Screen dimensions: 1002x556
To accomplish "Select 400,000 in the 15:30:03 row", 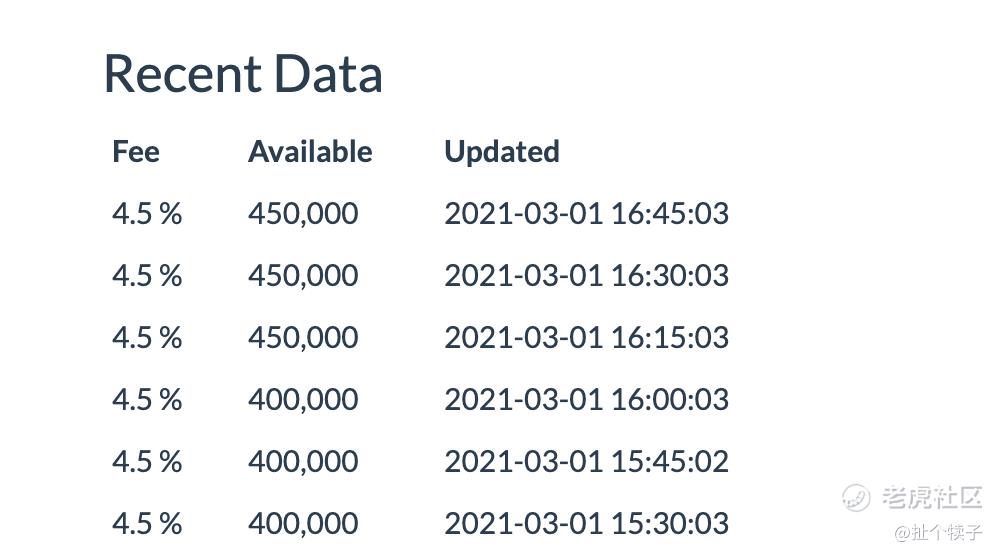I will coord(303,524).
